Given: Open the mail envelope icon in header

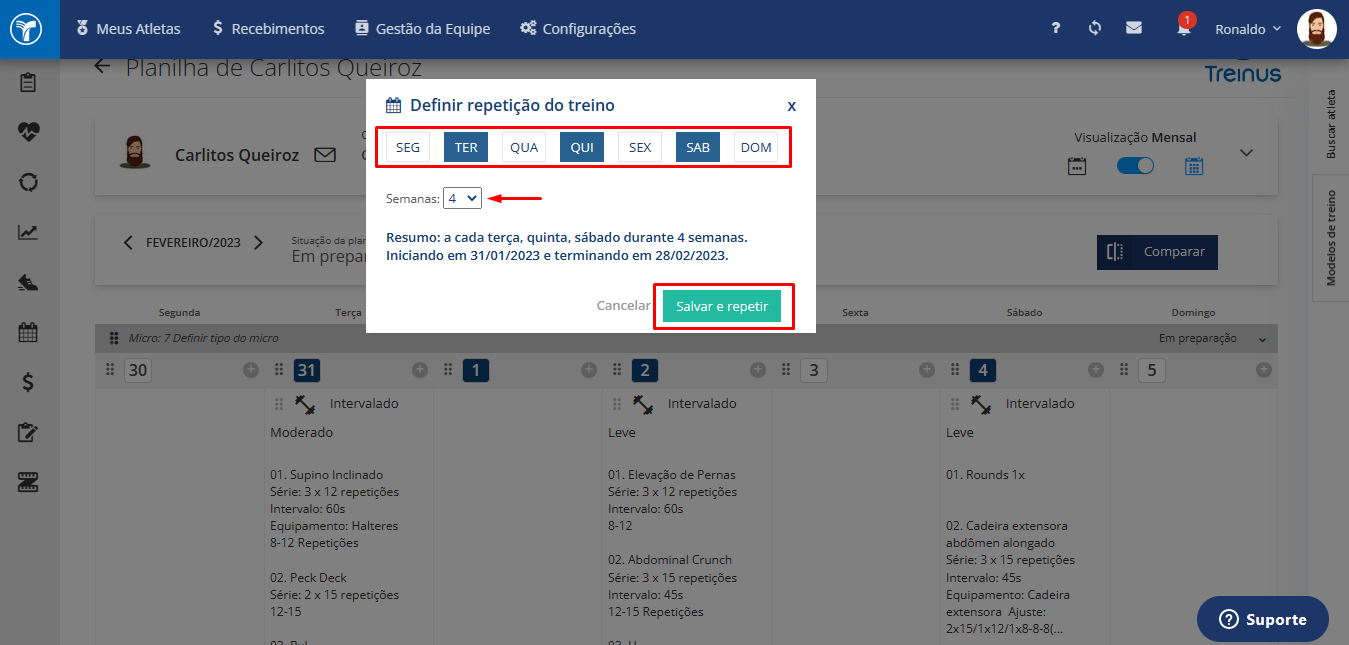Looking at the screenshot, I should [x=1134, y=28].
